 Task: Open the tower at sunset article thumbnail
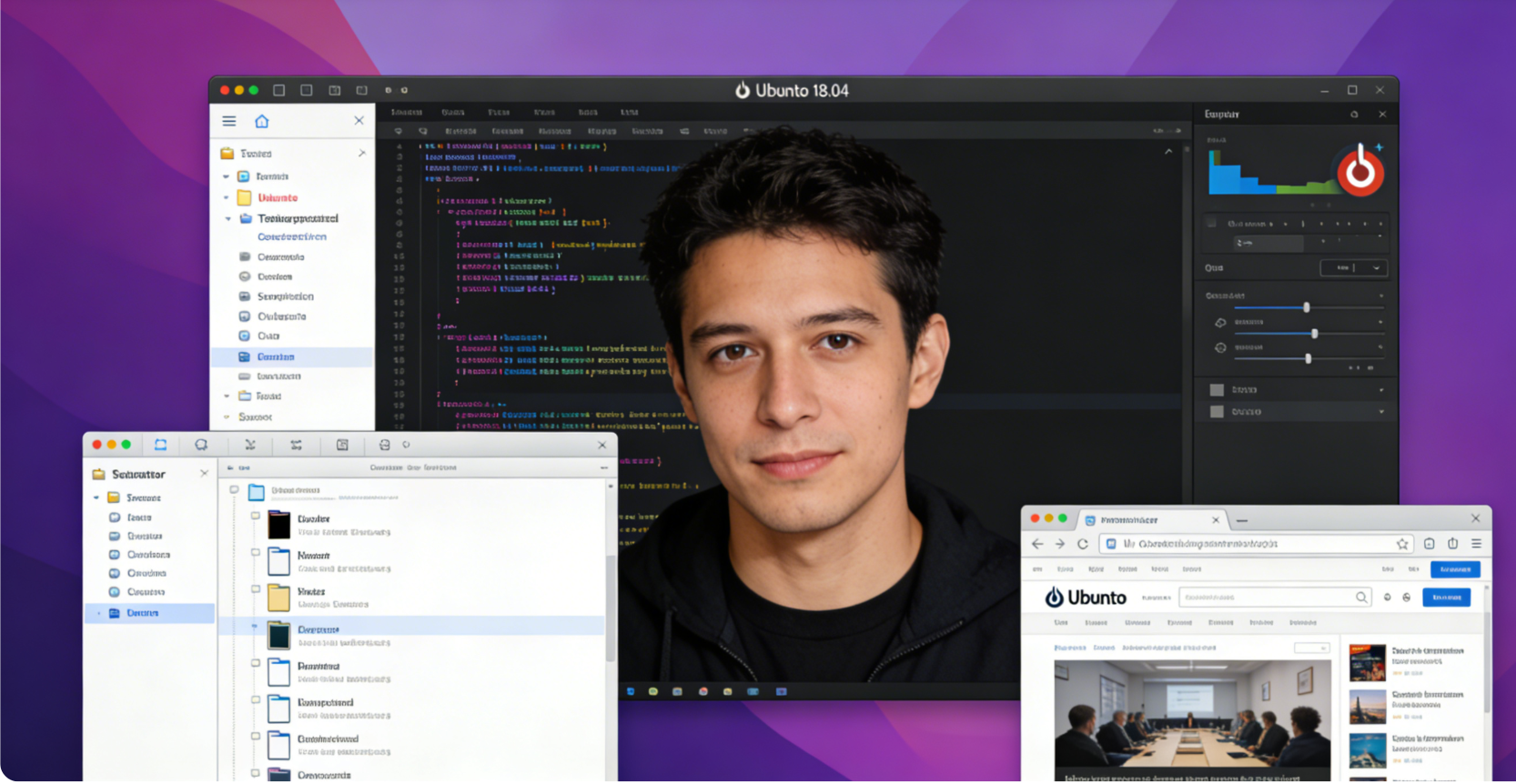(x=1368, y=707)
